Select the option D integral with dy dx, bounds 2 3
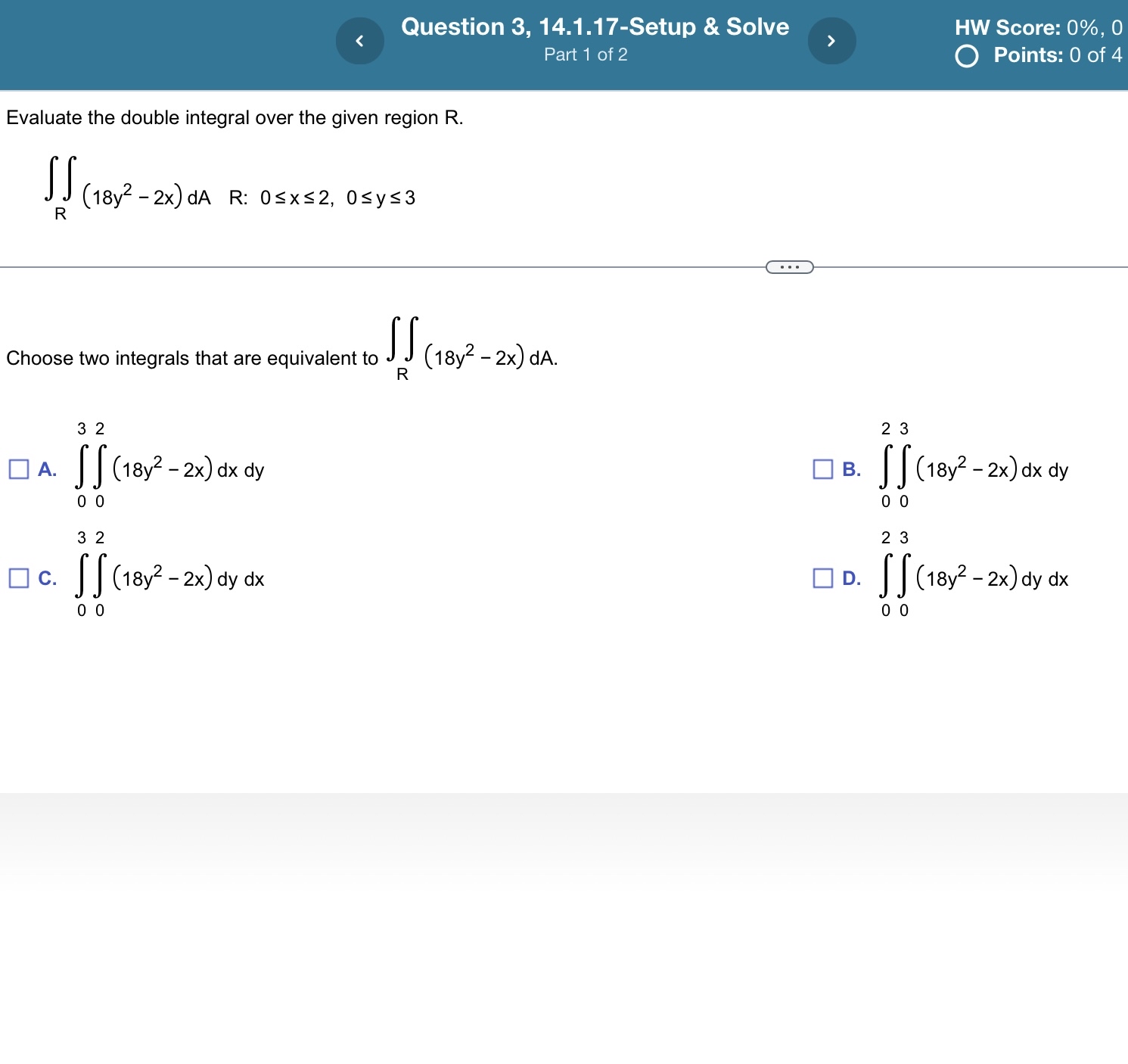This screenshot has width=1128, height=1064. tap(974, 574)
